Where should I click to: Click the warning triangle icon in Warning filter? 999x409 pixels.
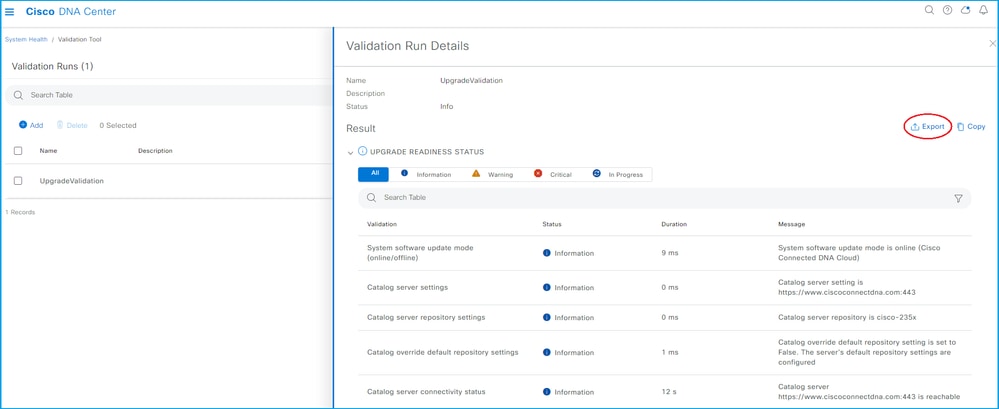point(476,173)
